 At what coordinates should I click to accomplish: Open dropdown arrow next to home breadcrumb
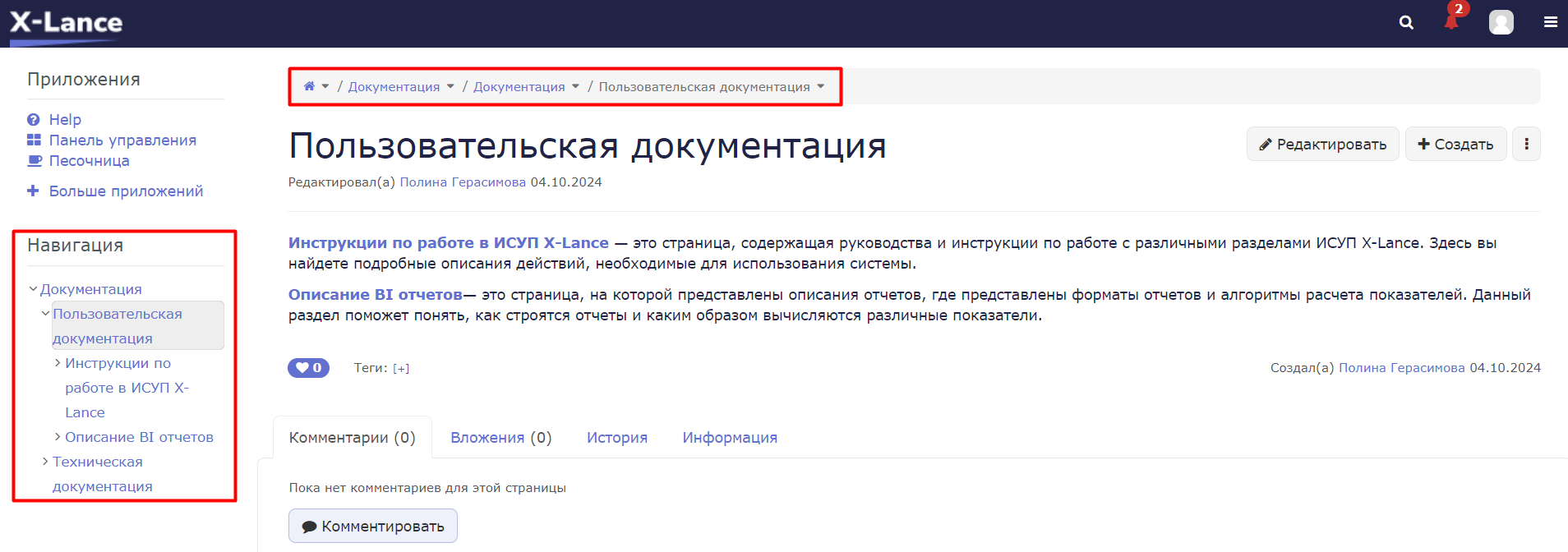(x=325, y=86)
